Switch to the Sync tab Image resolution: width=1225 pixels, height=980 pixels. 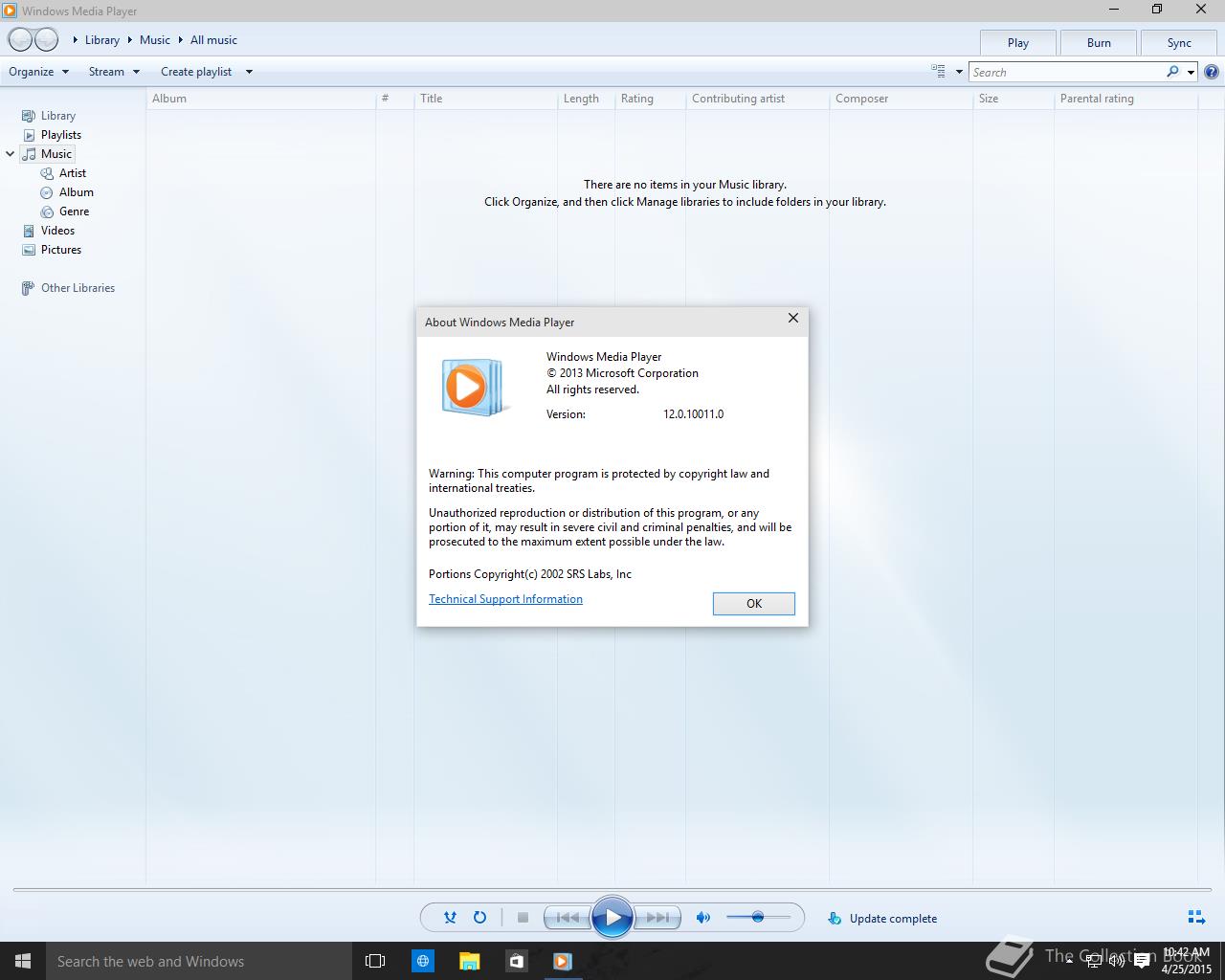pyautogui.click(x=1179, y=43)
